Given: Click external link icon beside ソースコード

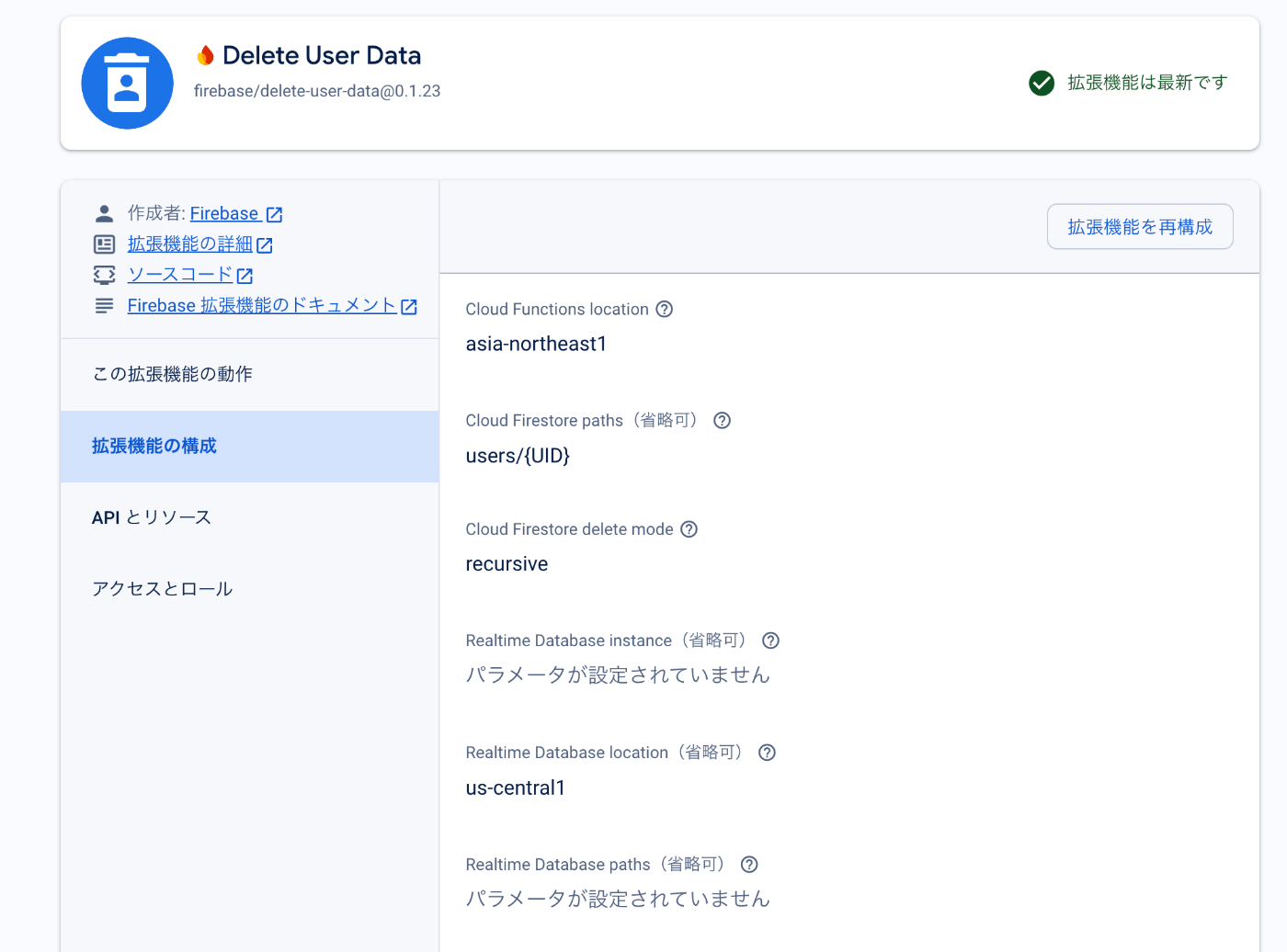Looking at the screenshot, I should pos(245,276).
